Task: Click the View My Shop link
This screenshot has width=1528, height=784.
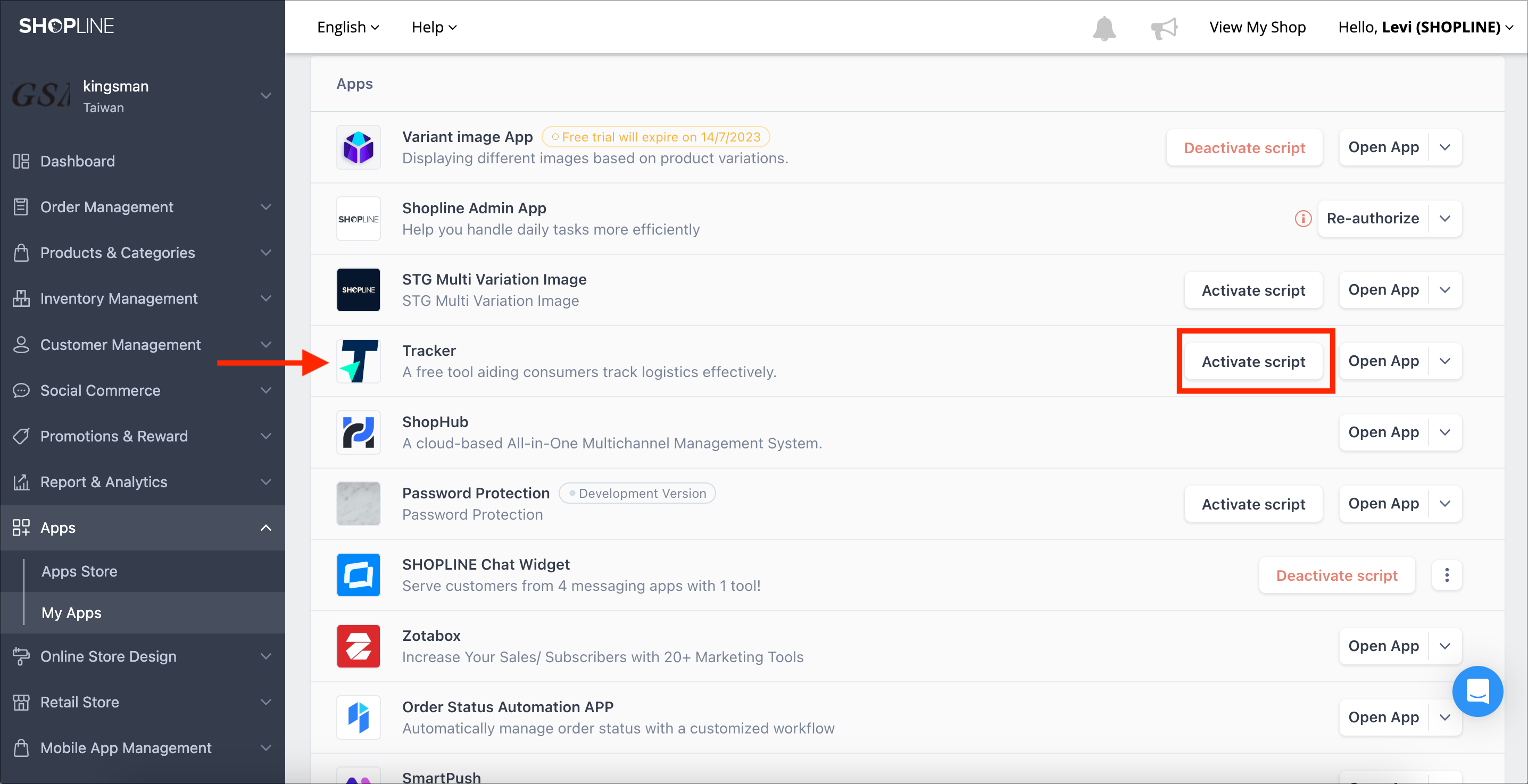Action: (x=1257, y=27)
